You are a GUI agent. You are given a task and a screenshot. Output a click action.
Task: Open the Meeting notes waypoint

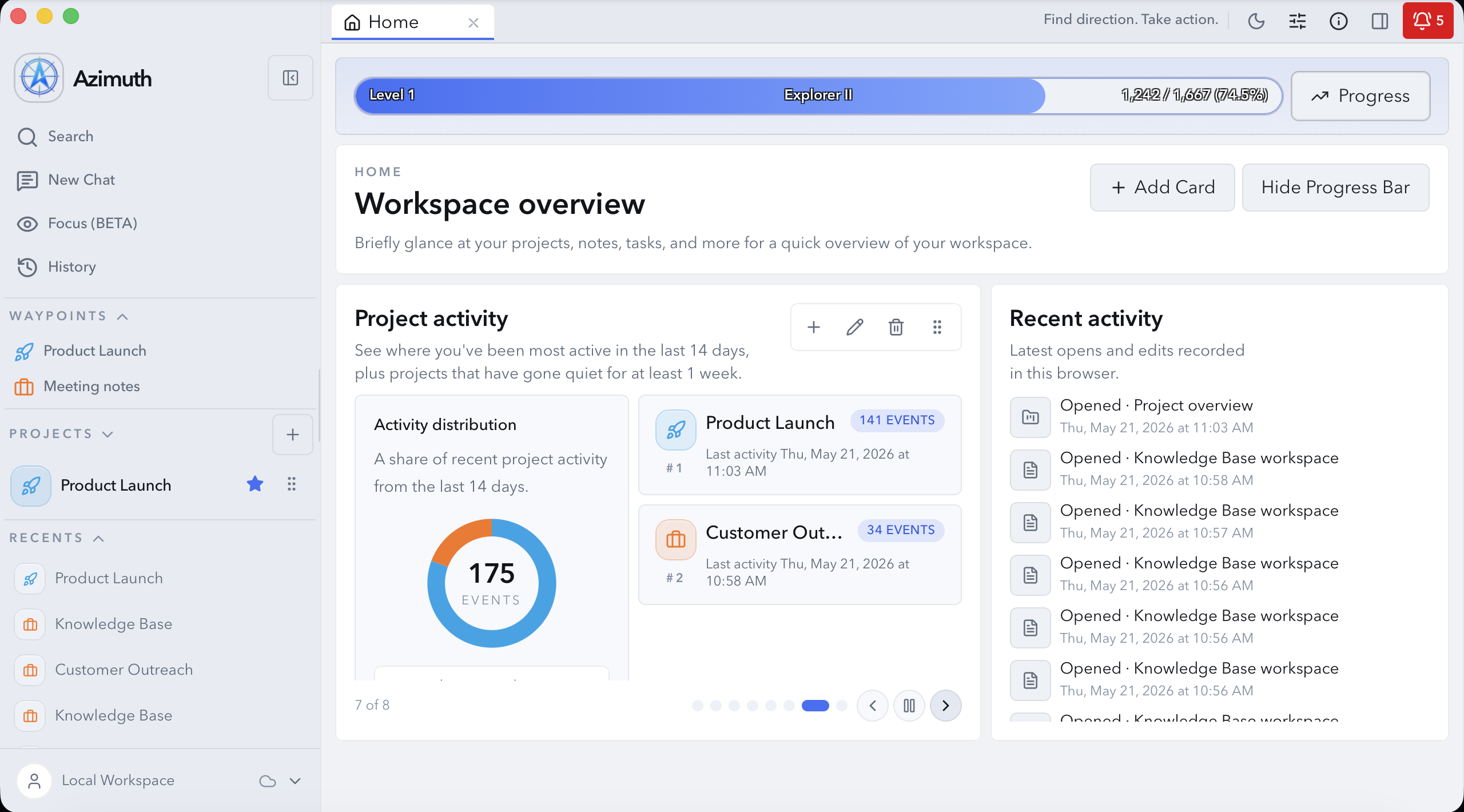tap(160, 387)
